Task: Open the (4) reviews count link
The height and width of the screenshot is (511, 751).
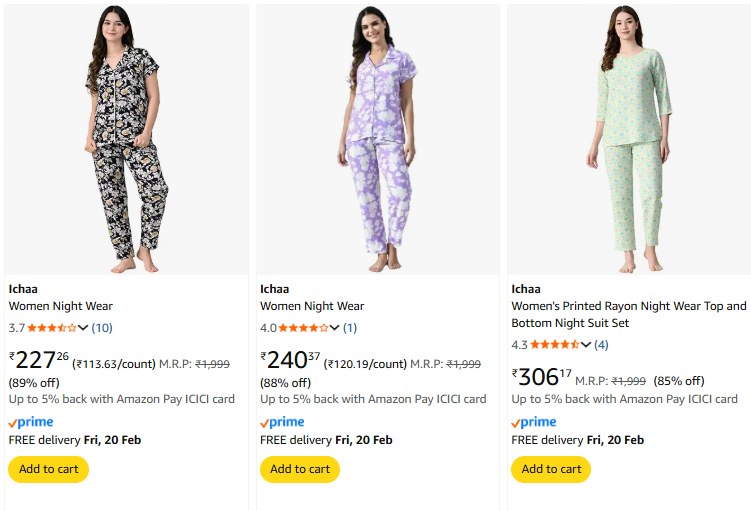Action: (601, 345)
